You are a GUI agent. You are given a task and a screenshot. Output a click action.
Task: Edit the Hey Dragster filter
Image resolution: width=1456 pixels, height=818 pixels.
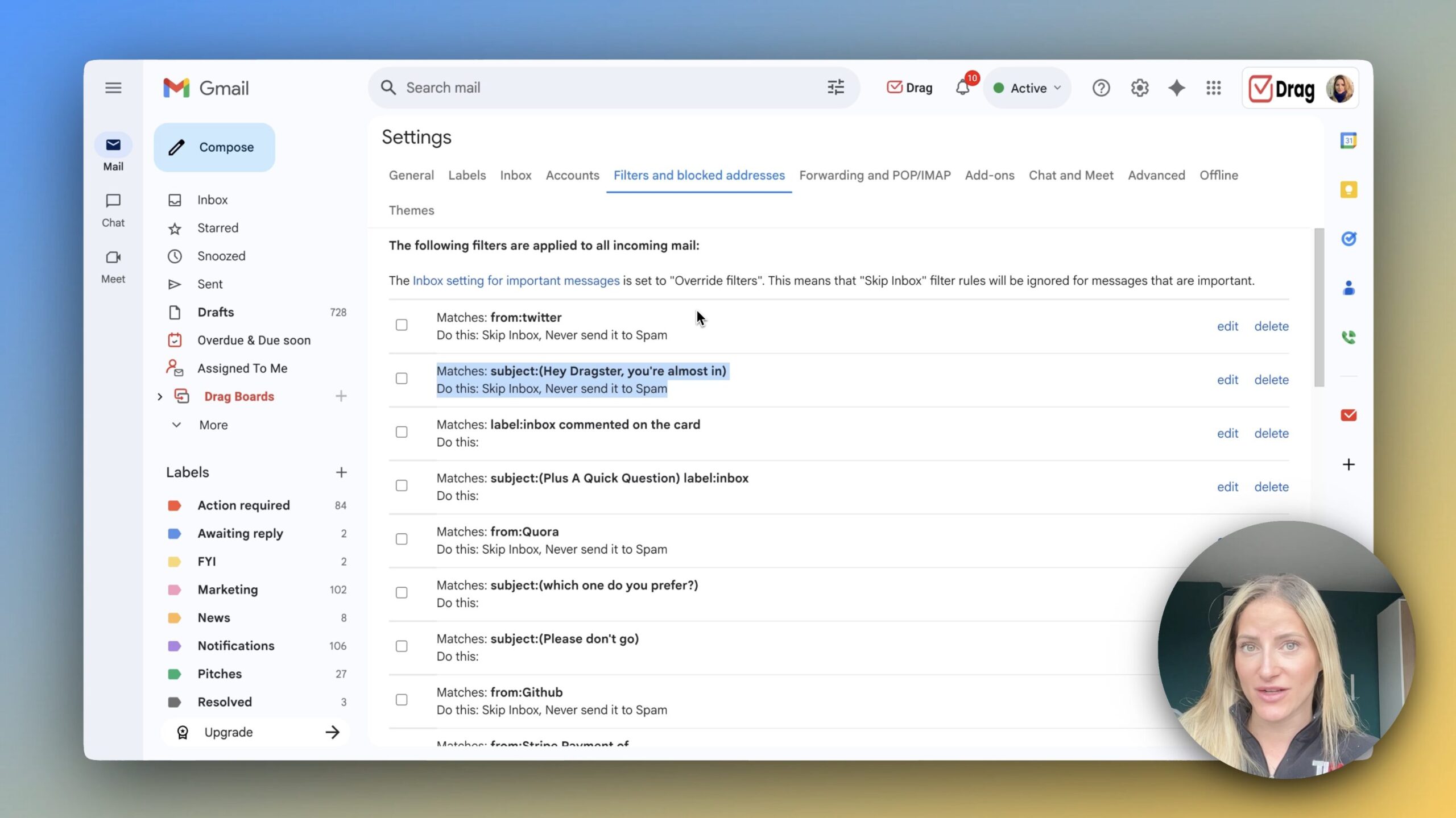[1227, 379]
